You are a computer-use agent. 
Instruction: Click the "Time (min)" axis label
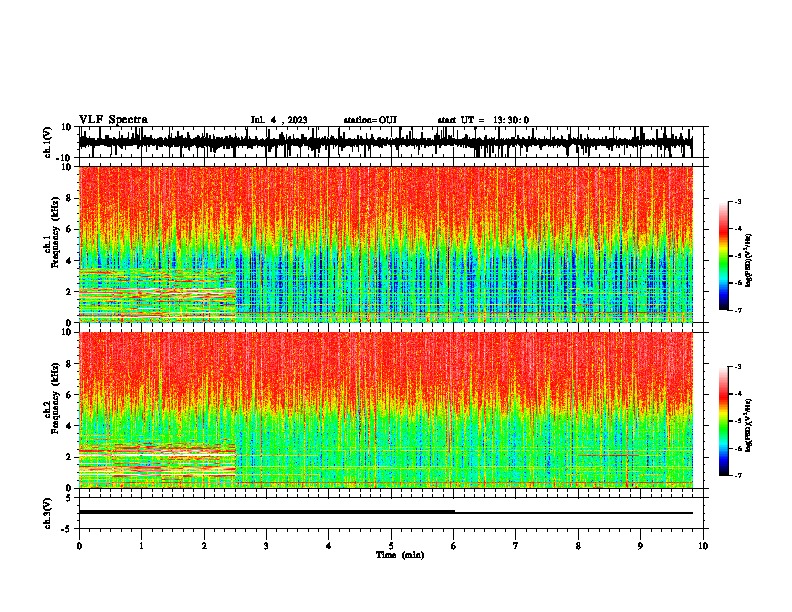pyautogui.click(x=400, y=555)
